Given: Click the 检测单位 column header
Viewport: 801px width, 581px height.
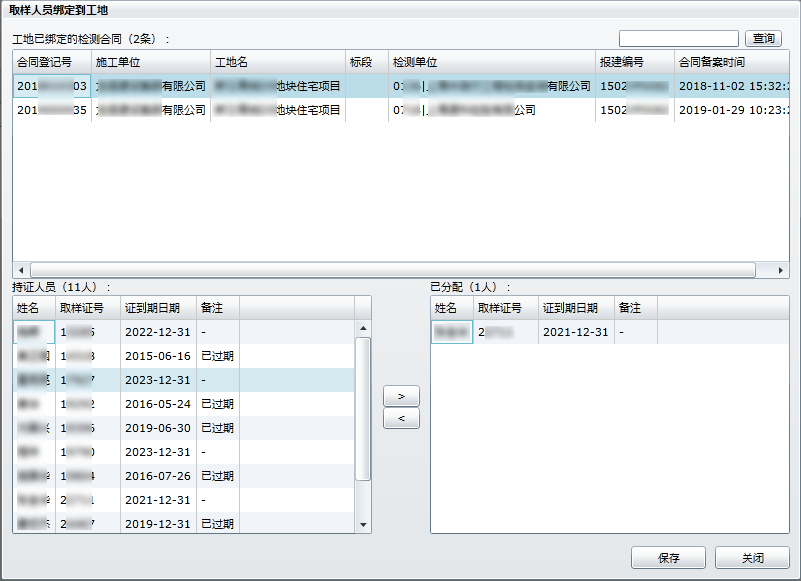Looking at the screenshot, I should [490, 62].
